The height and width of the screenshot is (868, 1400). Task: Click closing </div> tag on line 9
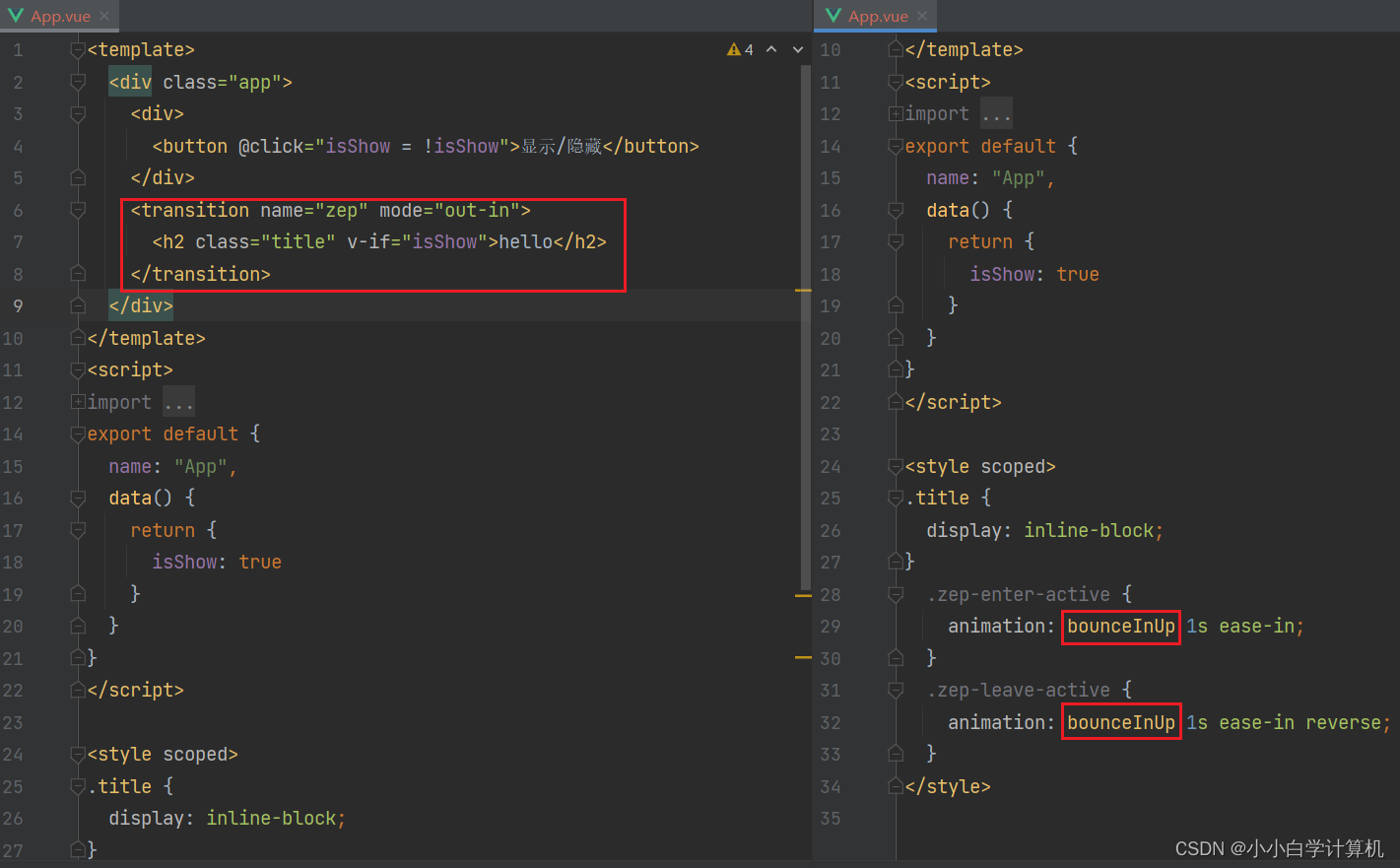point(141,306)
